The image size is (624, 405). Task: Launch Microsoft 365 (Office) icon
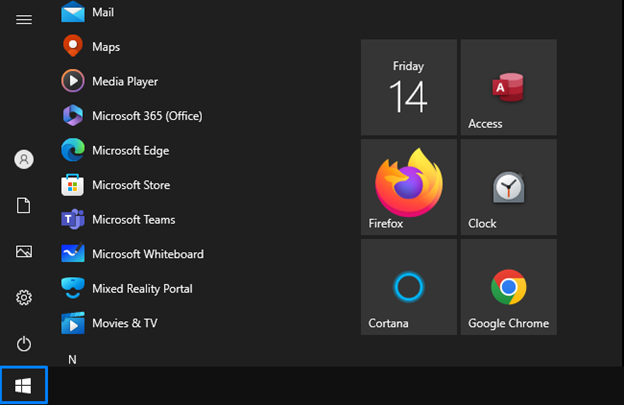coord(73,115)
